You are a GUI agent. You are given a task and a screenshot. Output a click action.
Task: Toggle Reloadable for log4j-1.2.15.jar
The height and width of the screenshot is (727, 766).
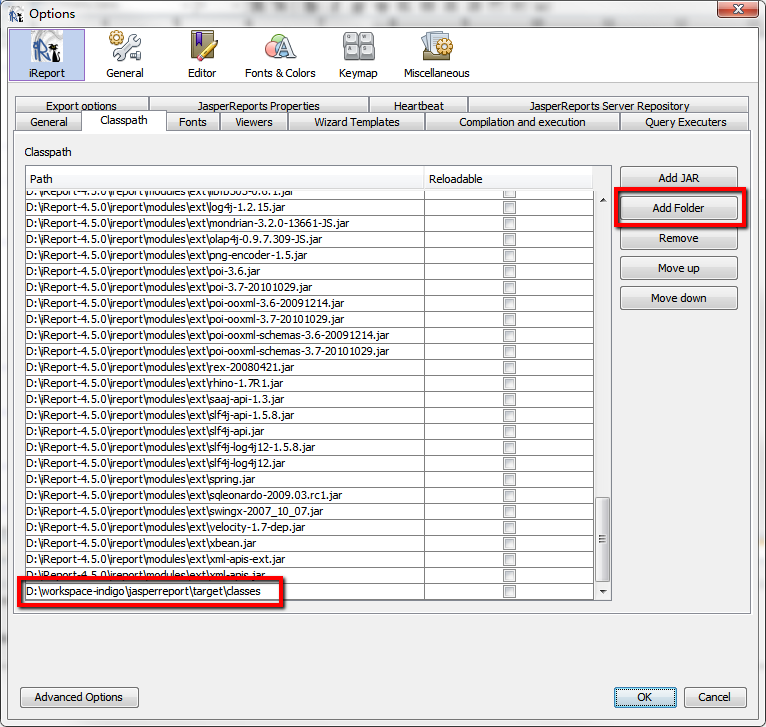pos(509,207)
